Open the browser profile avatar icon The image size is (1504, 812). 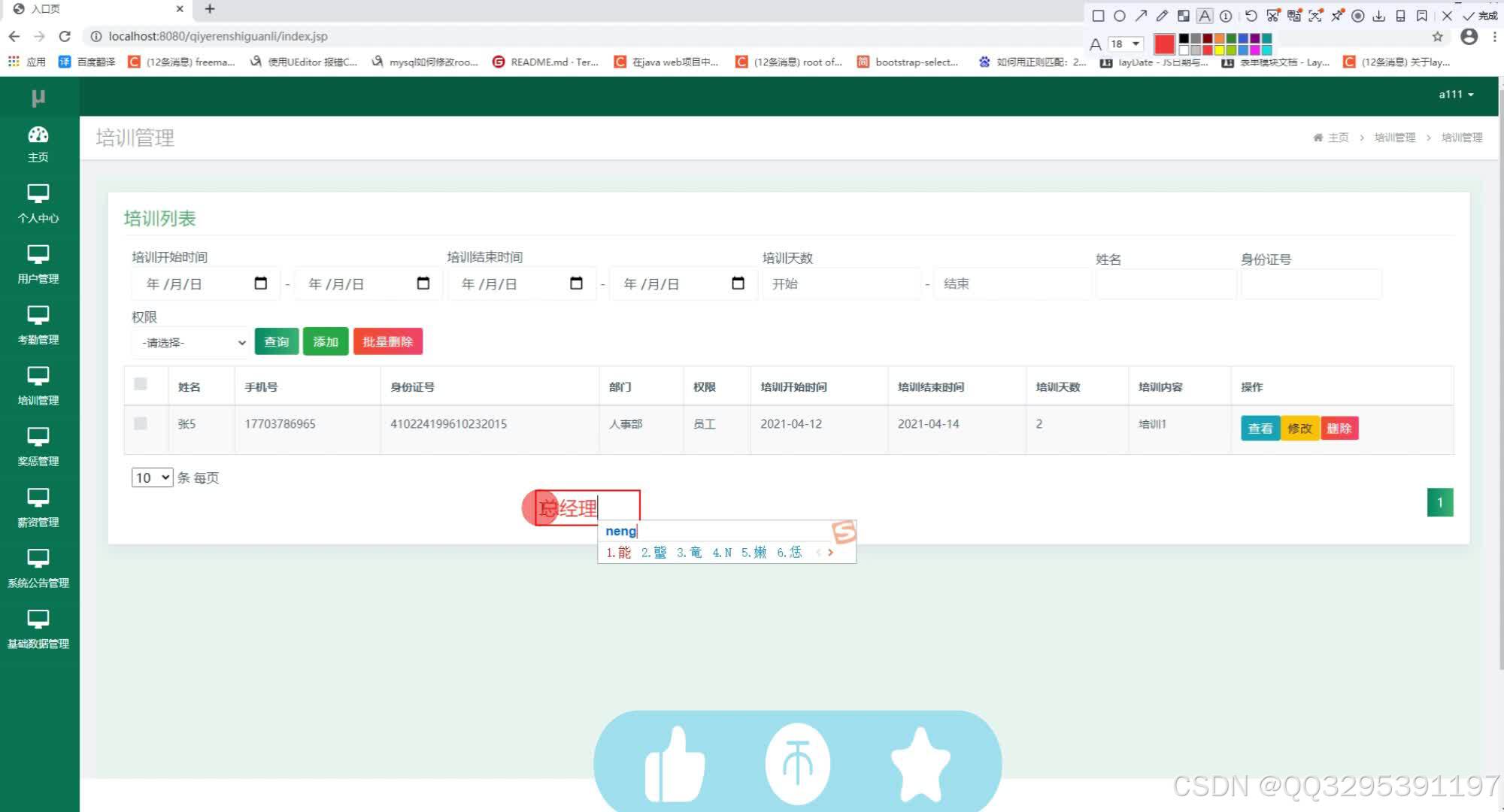pos(1469,36)
